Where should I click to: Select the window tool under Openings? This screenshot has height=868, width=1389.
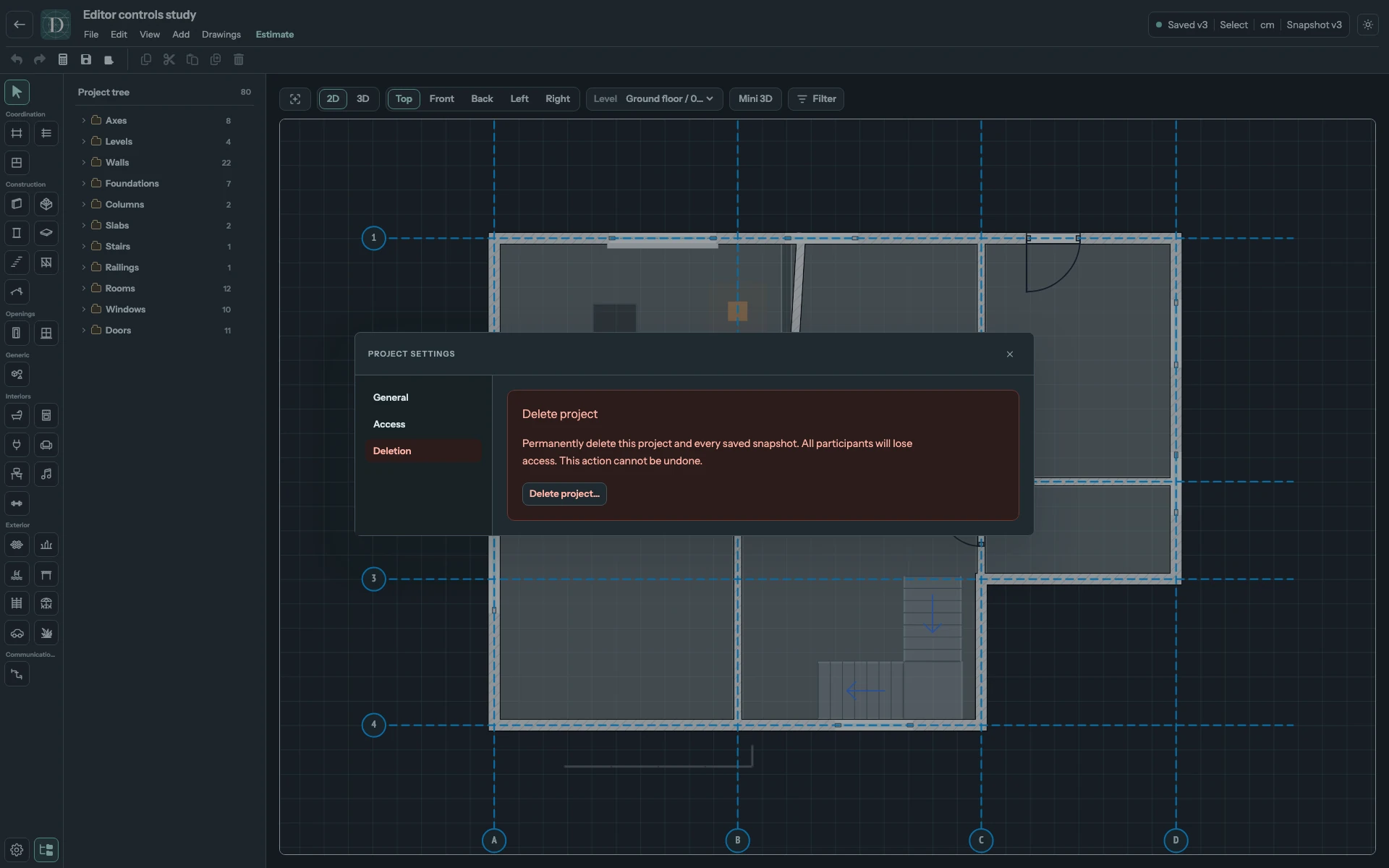(x=46, y=333)
